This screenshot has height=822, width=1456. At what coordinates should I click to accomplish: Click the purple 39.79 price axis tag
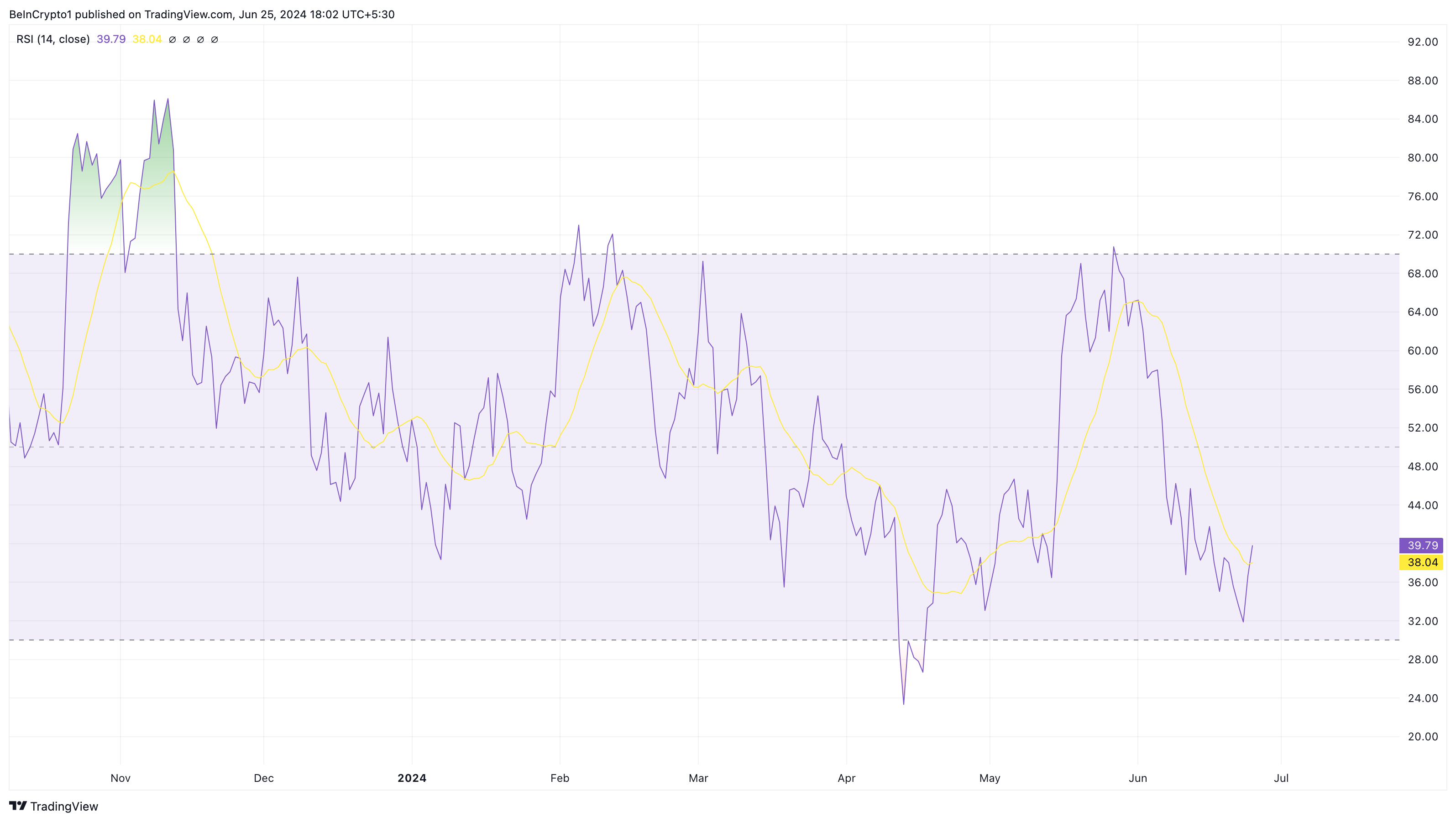click(1421, 545)
